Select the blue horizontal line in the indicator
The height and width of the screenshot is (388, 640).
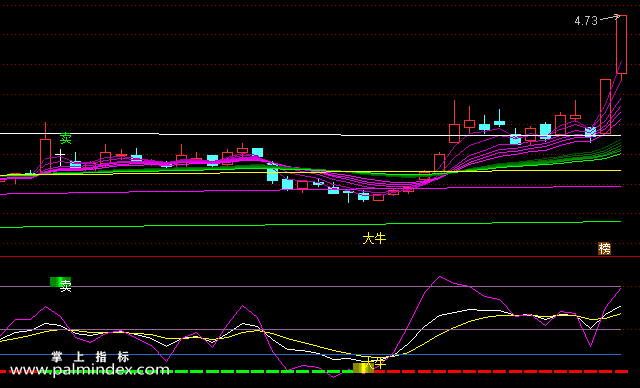(x=310, y=355)
